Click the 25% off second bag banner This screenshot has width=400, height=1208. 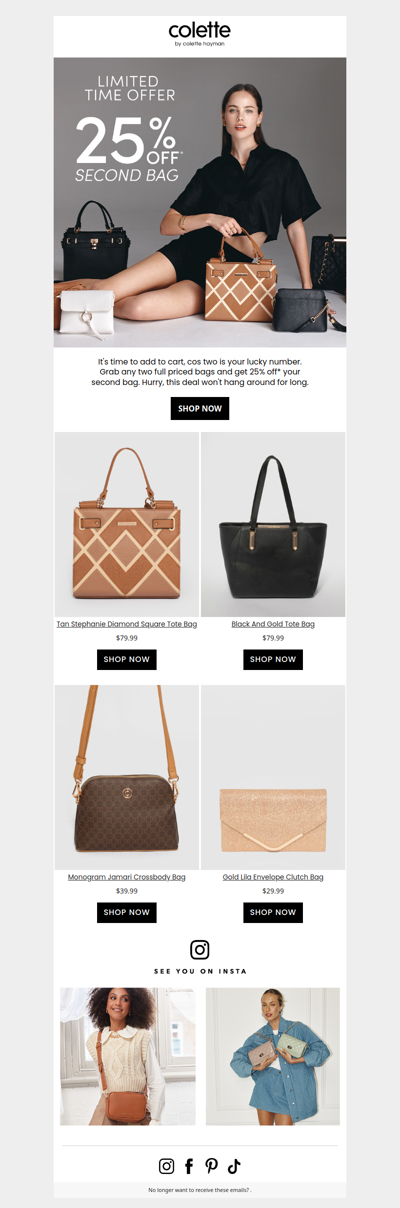[200, 202]
